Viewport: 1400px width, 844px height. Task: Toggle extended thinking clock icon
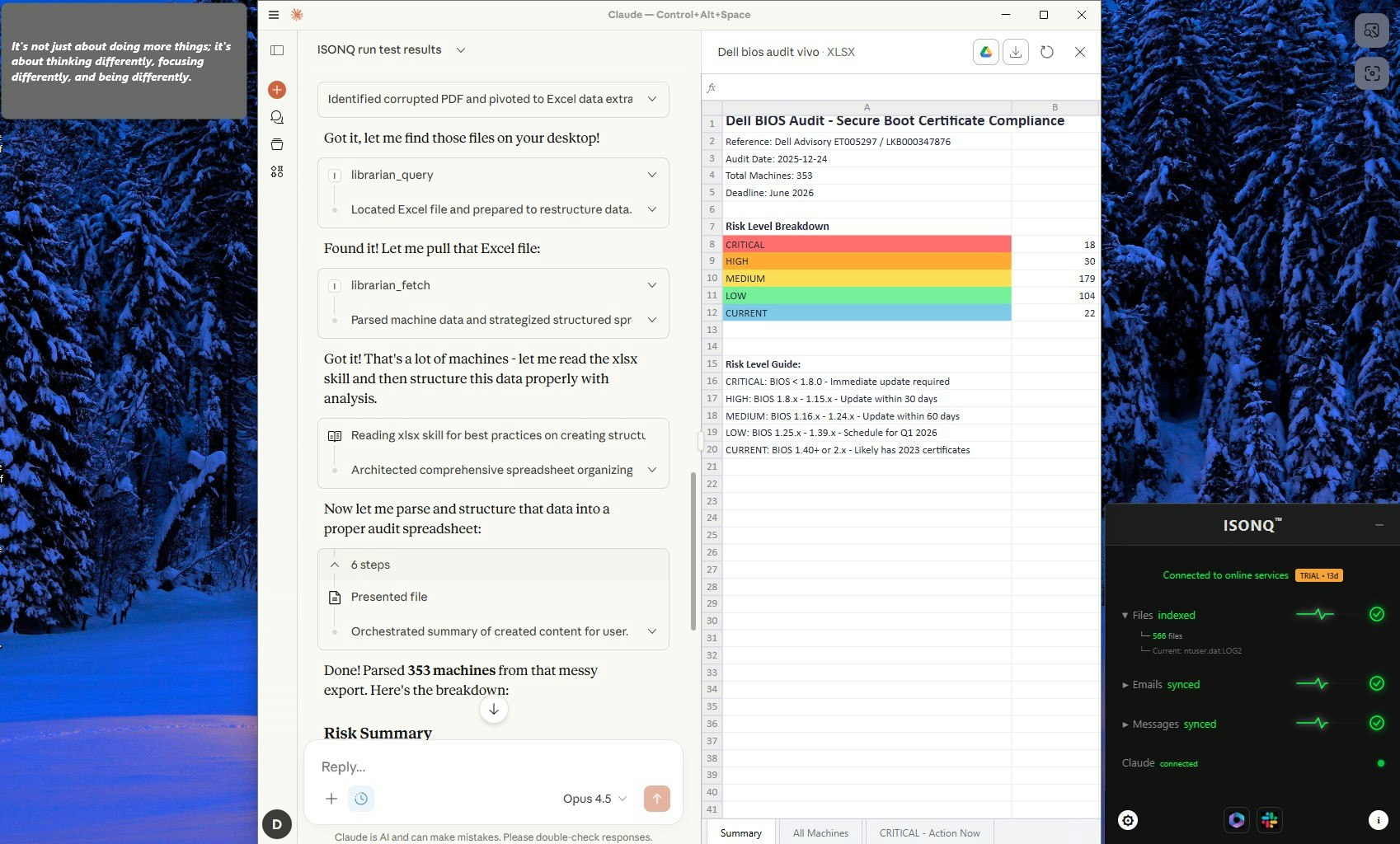pos(361,798)
